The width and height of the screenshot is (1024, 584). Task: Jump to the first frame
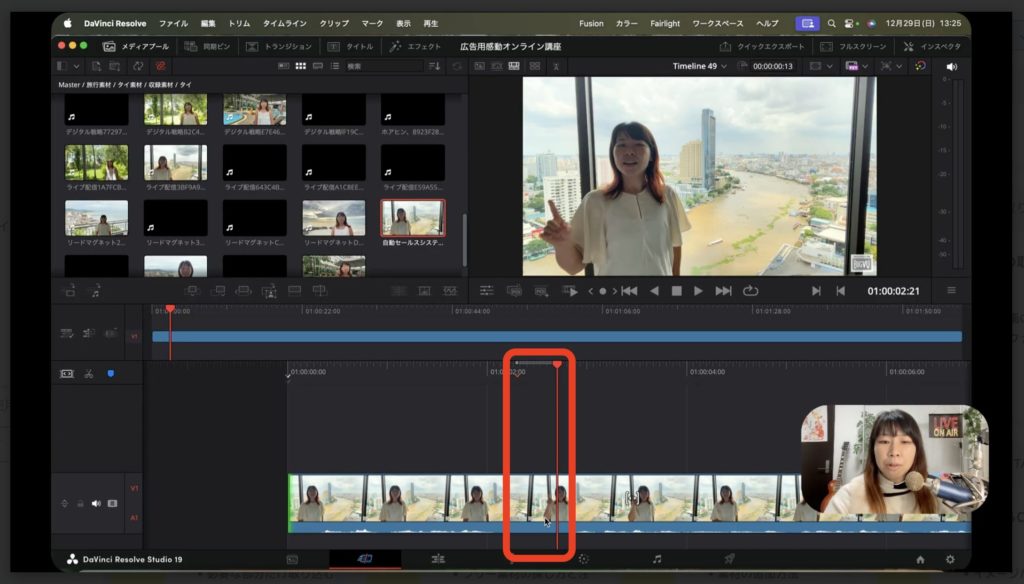(x=629, y=291)
